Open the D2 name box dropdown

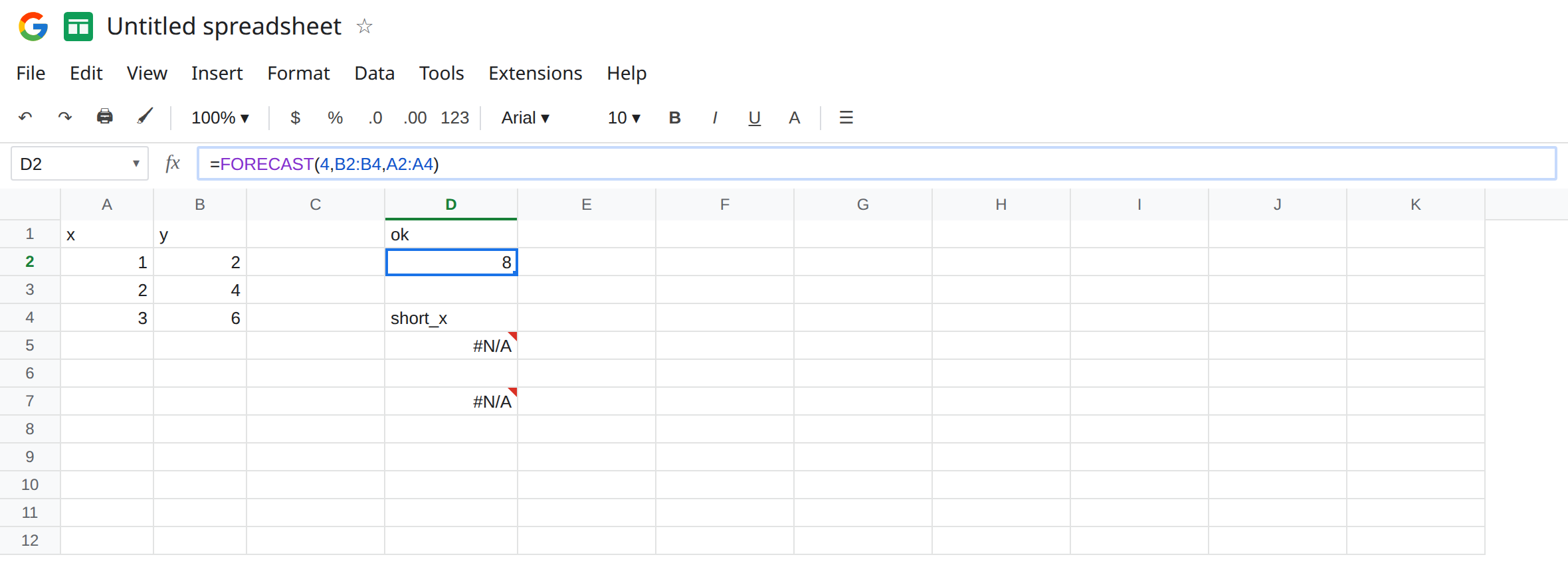coord(136,163)
